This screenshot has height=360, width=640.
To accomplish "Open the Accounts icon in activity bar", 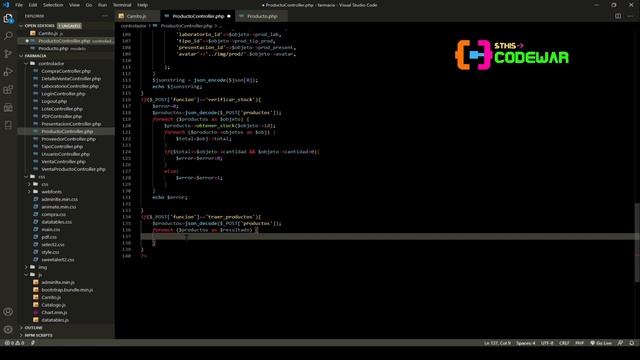I will click(x=8, y=312).
